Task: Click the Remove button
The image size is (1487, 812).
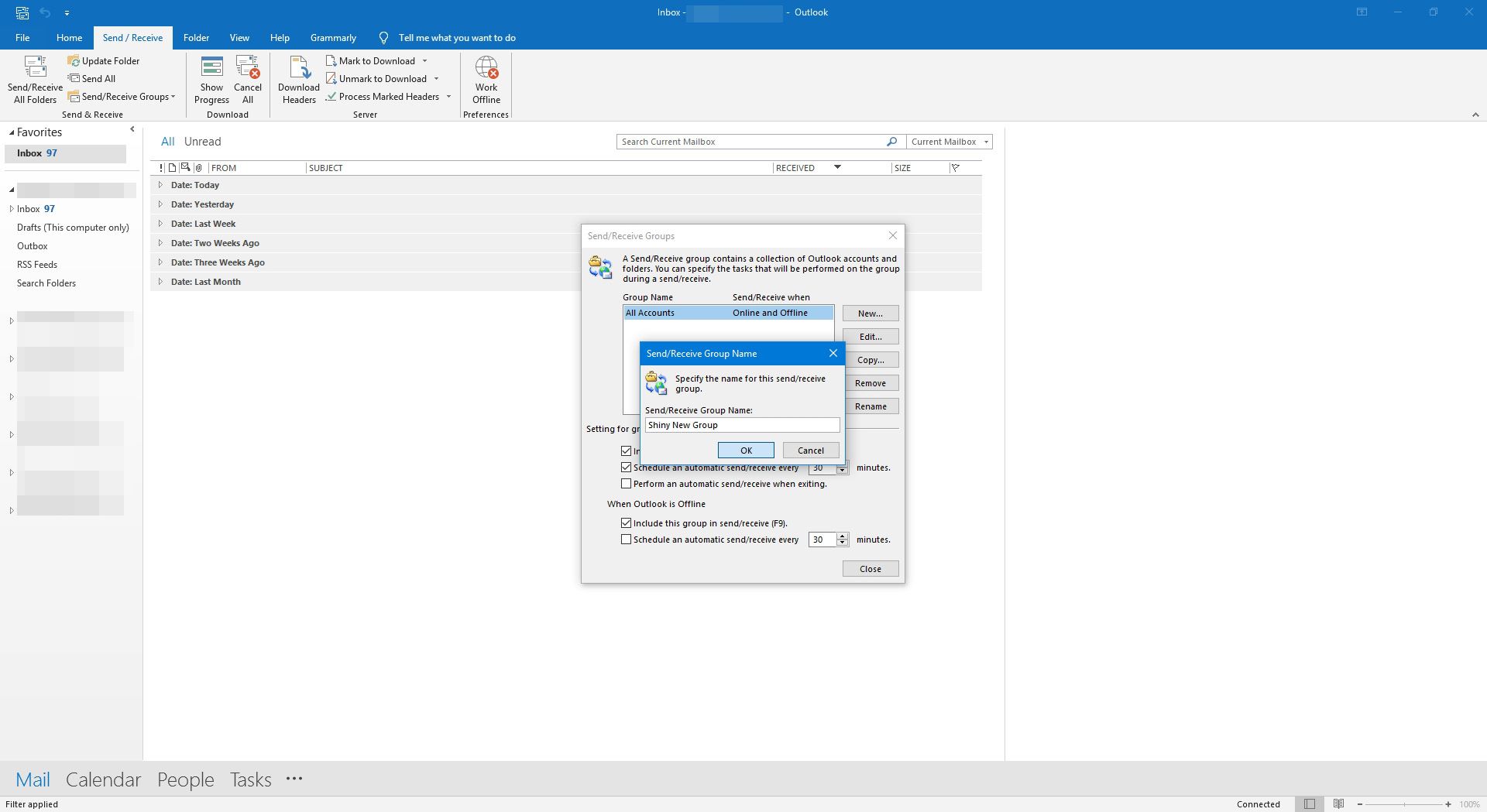Action: pyautogui.click(x=871, y=383)
